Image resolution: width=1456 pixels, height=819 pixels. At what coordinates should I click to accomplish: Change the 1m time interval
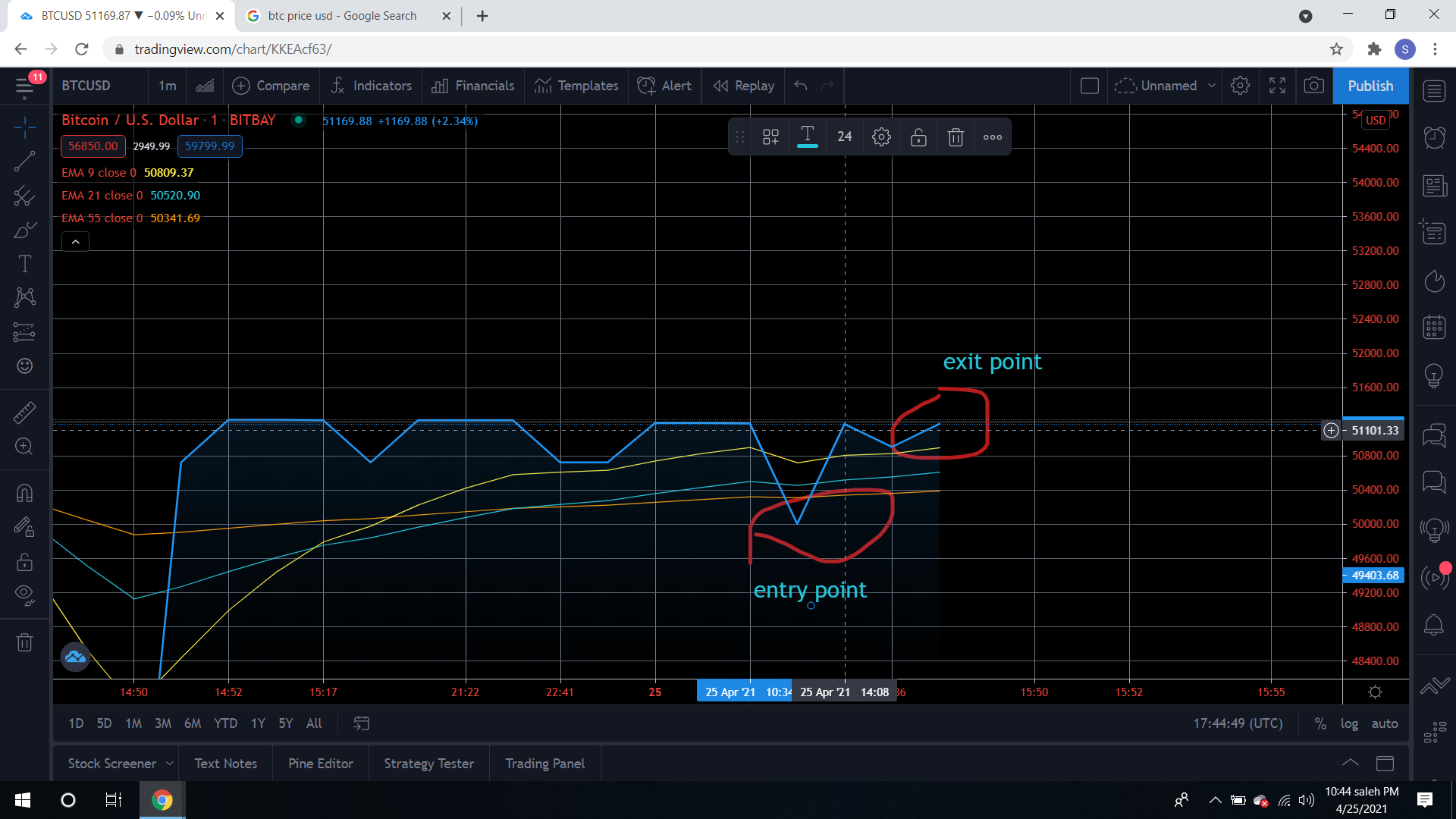pos(168,86)
